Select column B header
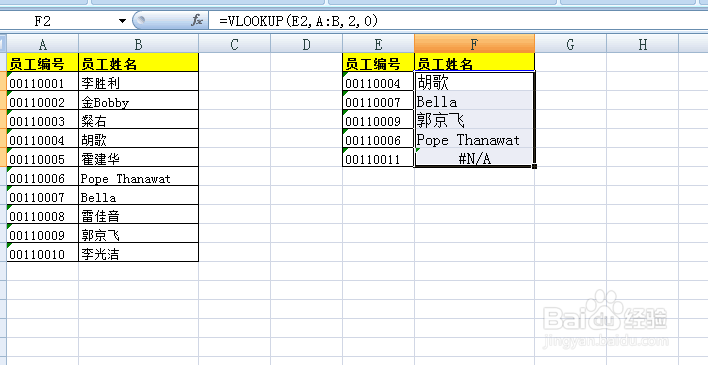The width and height of the screenshot is (708, 365). tap(139, 44)
